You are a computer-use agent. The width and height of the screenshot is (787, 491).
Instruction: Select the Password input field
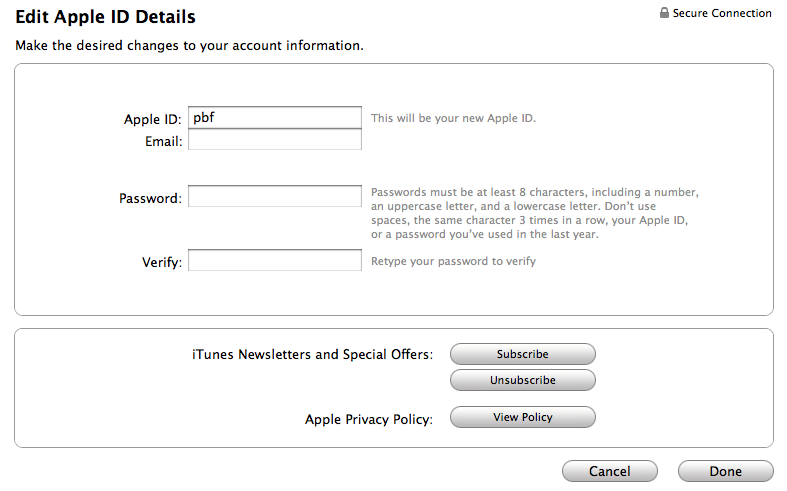tap(274, 197)
